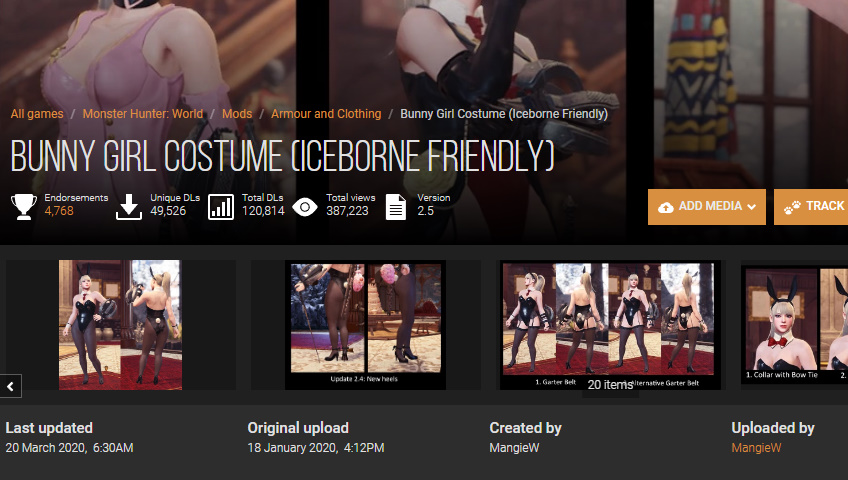
Task: Open uploader MangieW profile link
Action: pos(756,448)
